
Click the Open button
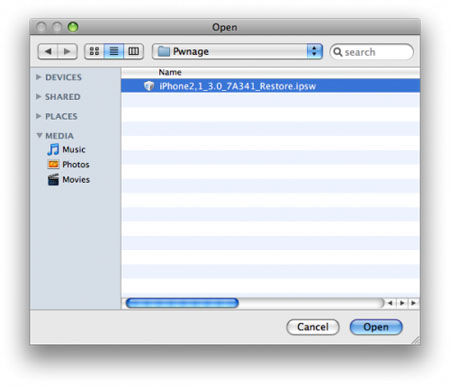pyautogui.click(x=376, y=327)
